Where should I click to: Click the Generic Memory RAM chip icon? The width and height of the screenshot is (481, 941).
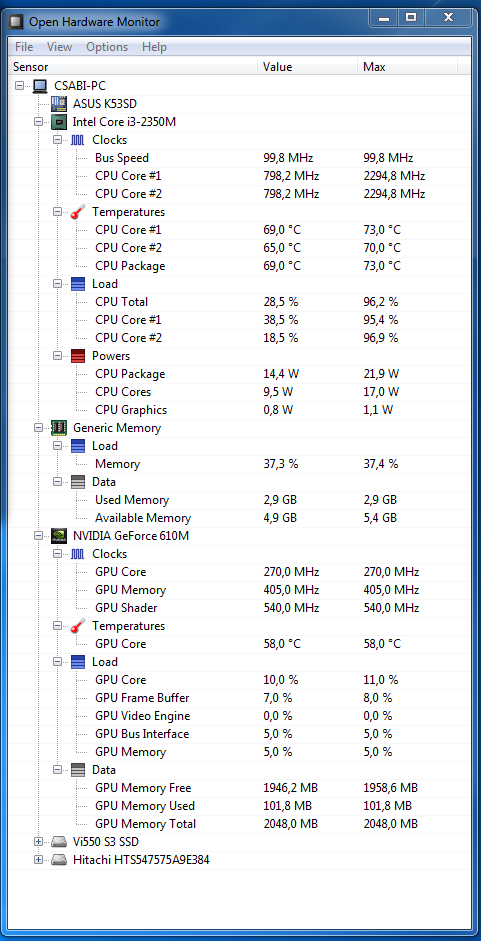pos(59,428)
